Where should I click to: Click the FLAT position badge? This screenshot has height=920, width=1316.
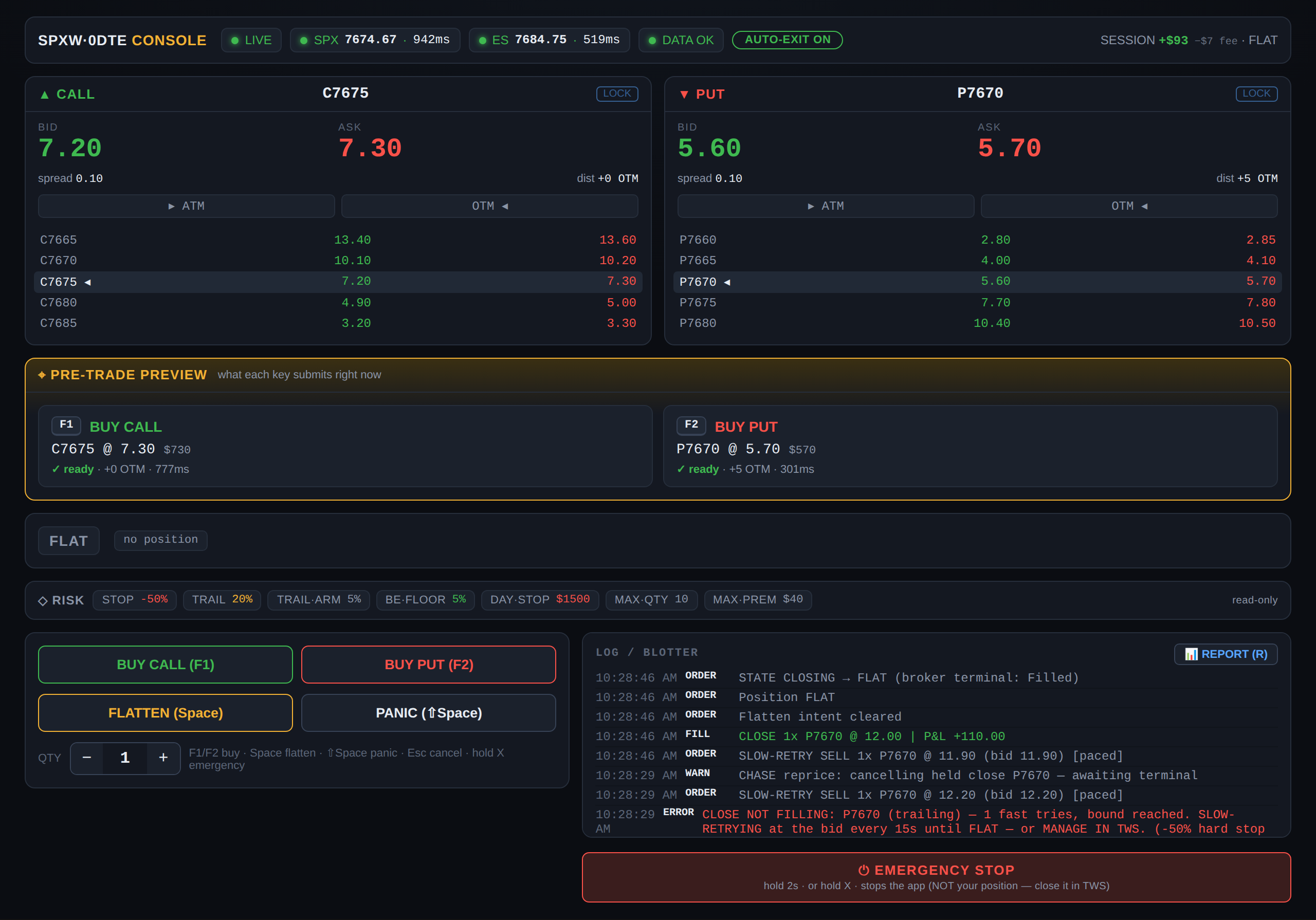tap(69, 541)
